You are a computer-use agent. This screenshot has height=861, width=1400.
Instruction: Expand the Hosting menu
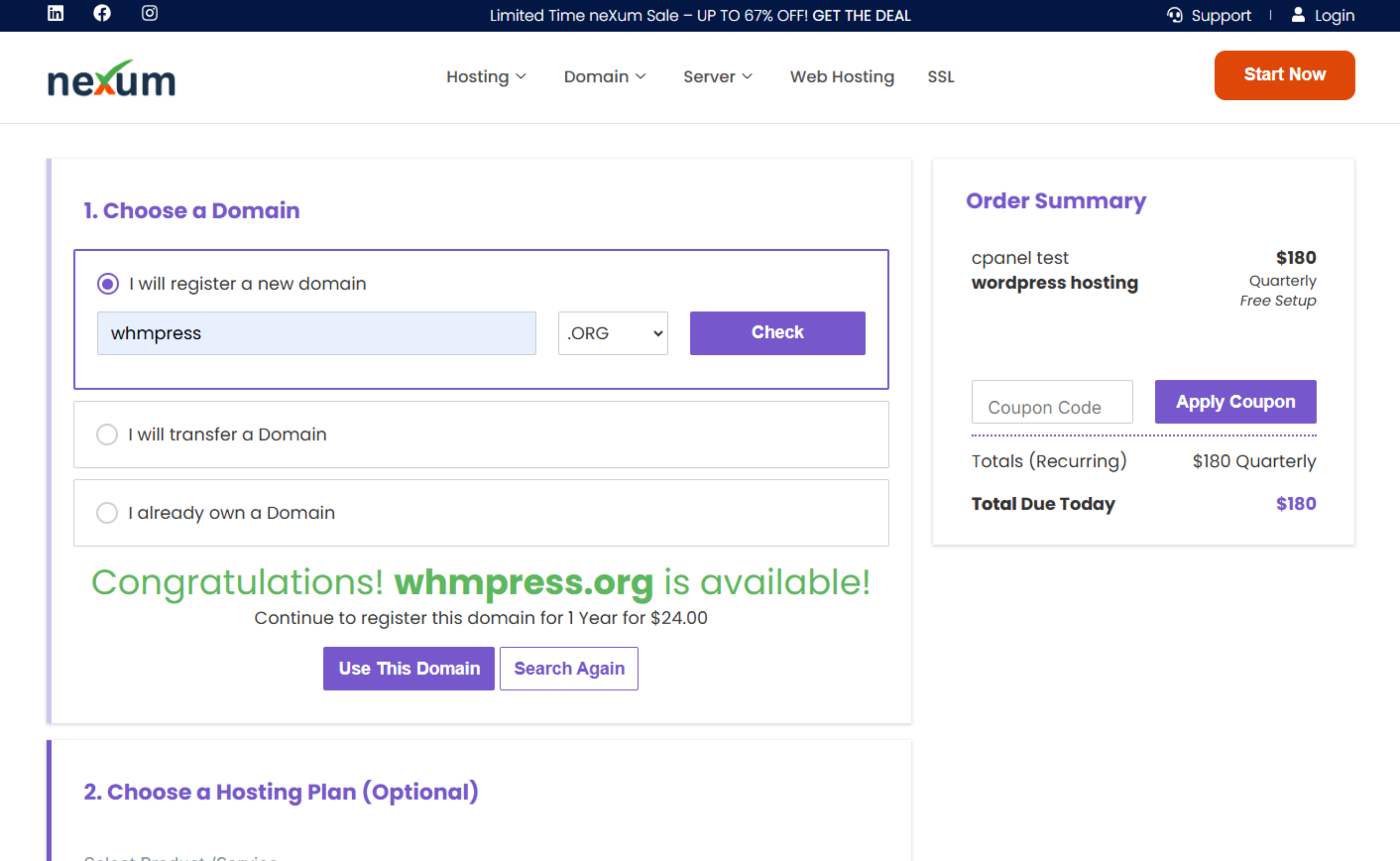tap(486, 76)
